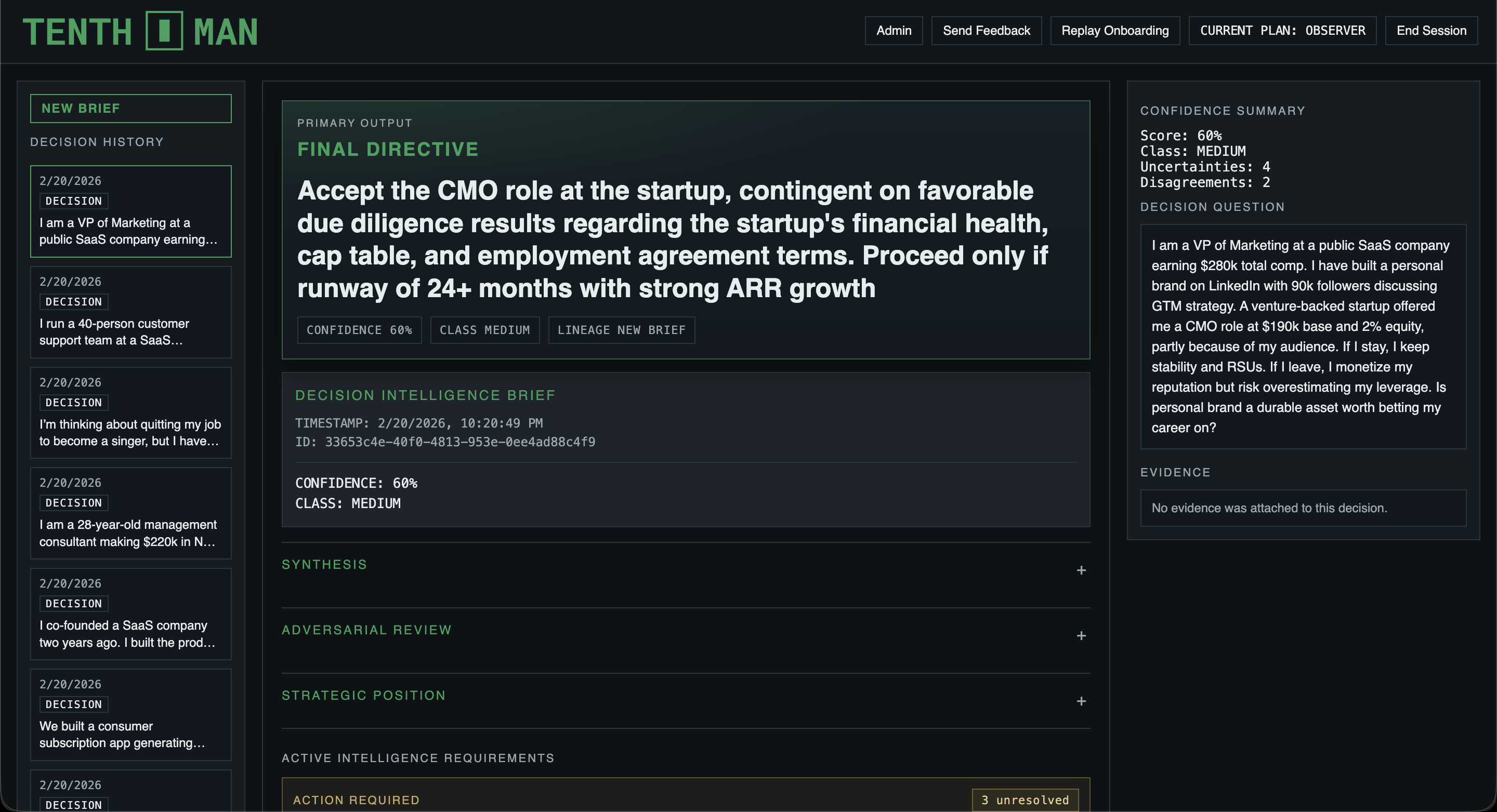Image resolution: width=1497 pixels, height=812 pixels.
Task: Select the management consultant decision entry
Action: tap(131, 513)
